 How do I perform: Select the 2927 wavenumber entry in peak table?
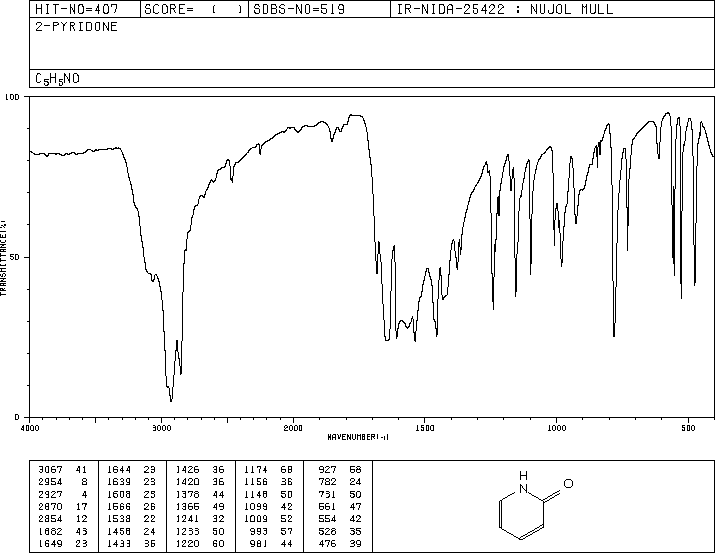pyautogui.click(x=50, y=494)
